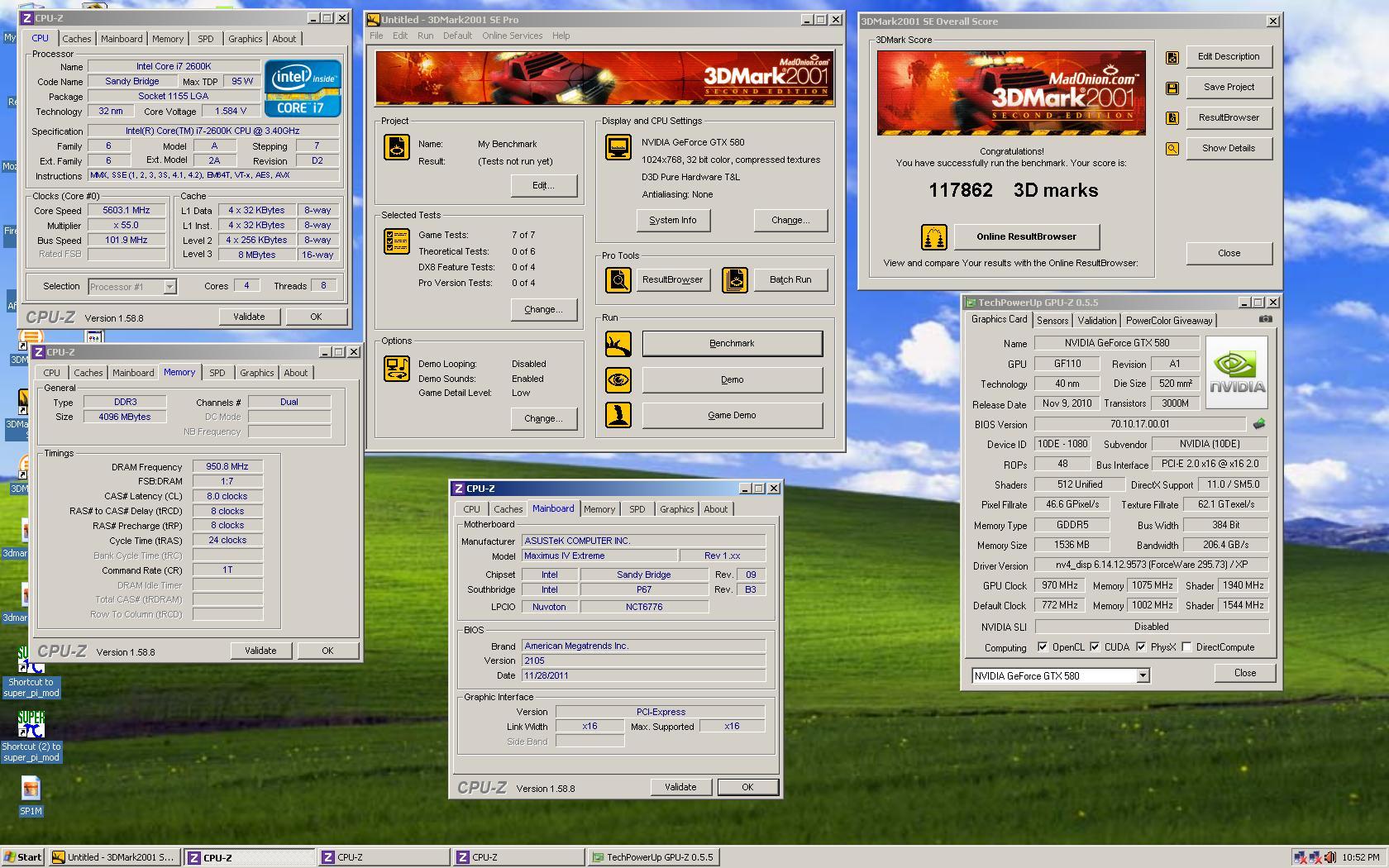The image size is (1389, 868).
Task: Click the System Info button
Action: click(673, 221)
